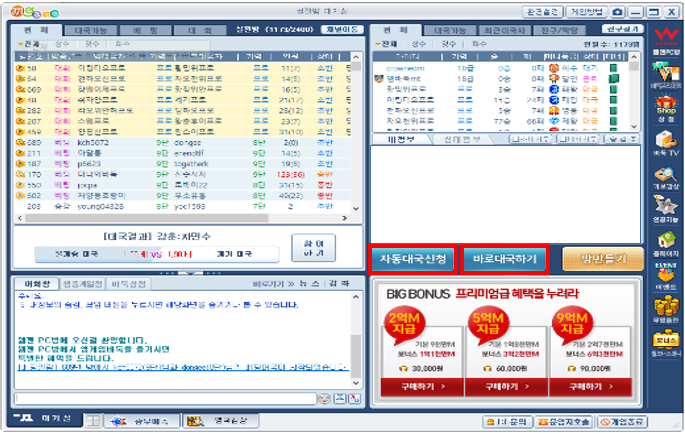Click the gold coins 무료충전 icon
Image resolution: width=685 pixels, height=434 pixels.
(x=666, y=309)
